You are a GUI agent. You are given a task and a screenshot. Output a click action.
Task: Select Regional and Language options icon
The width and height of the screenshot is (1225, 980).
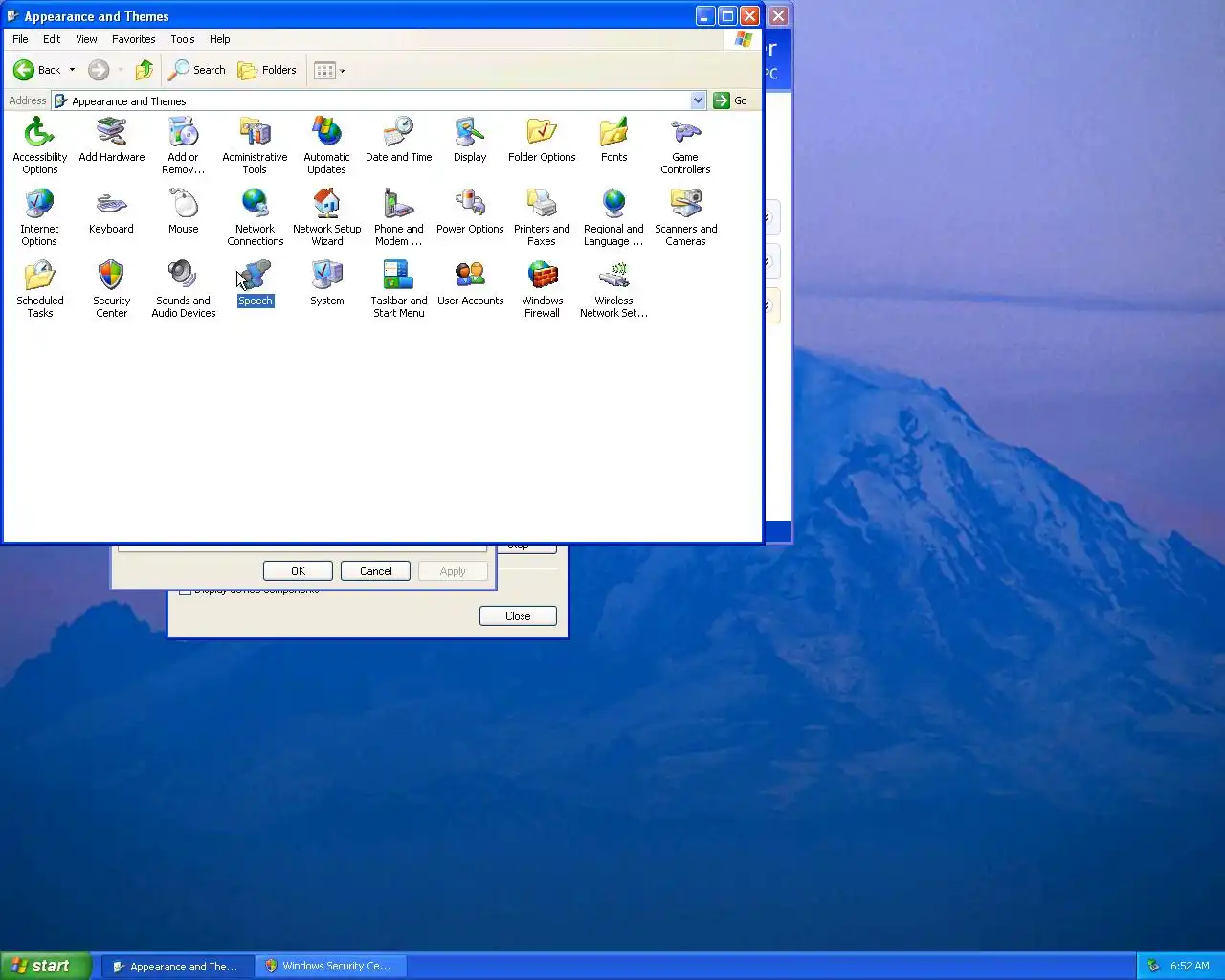pos(613,216)
